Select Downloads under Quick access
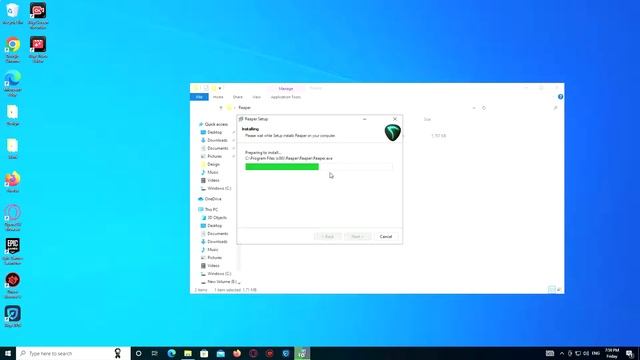 (214, 140)
